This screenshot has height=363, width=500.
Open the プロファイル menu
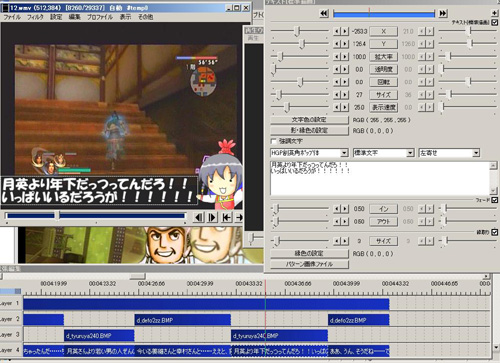pyautogui.click(x=100, y=17)
